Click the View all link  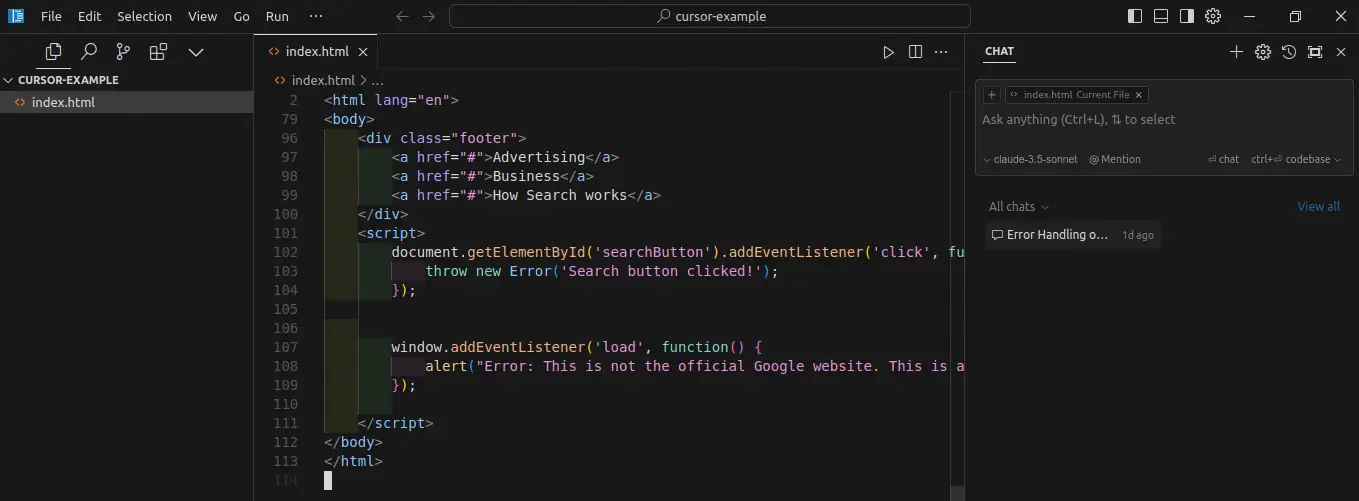tap(1318, 207)
